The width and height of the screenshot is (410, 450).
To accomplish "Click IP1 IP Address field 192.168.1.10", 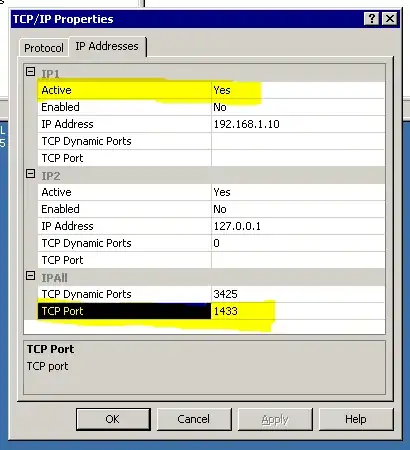I will (x=298, y=124).
